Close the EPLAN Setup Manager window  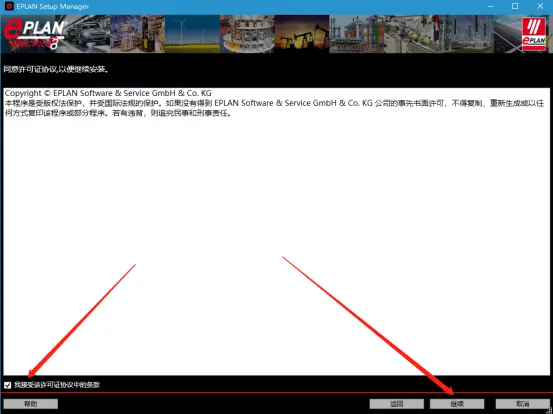pos(540,6)
